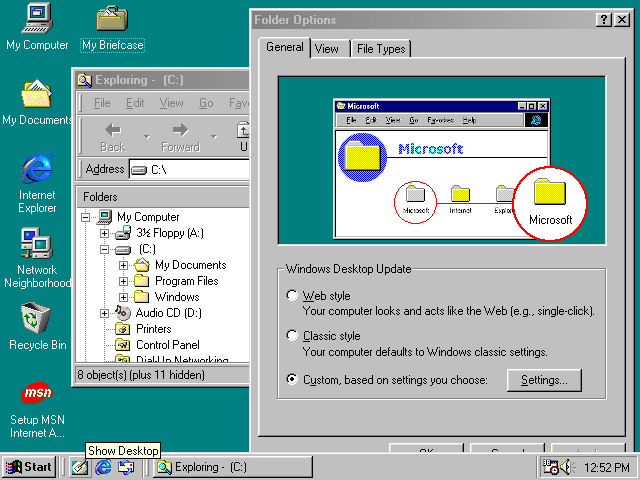Click the Program Files folder icon
Viewport: 640px width, 480px height.
[142, 281]
